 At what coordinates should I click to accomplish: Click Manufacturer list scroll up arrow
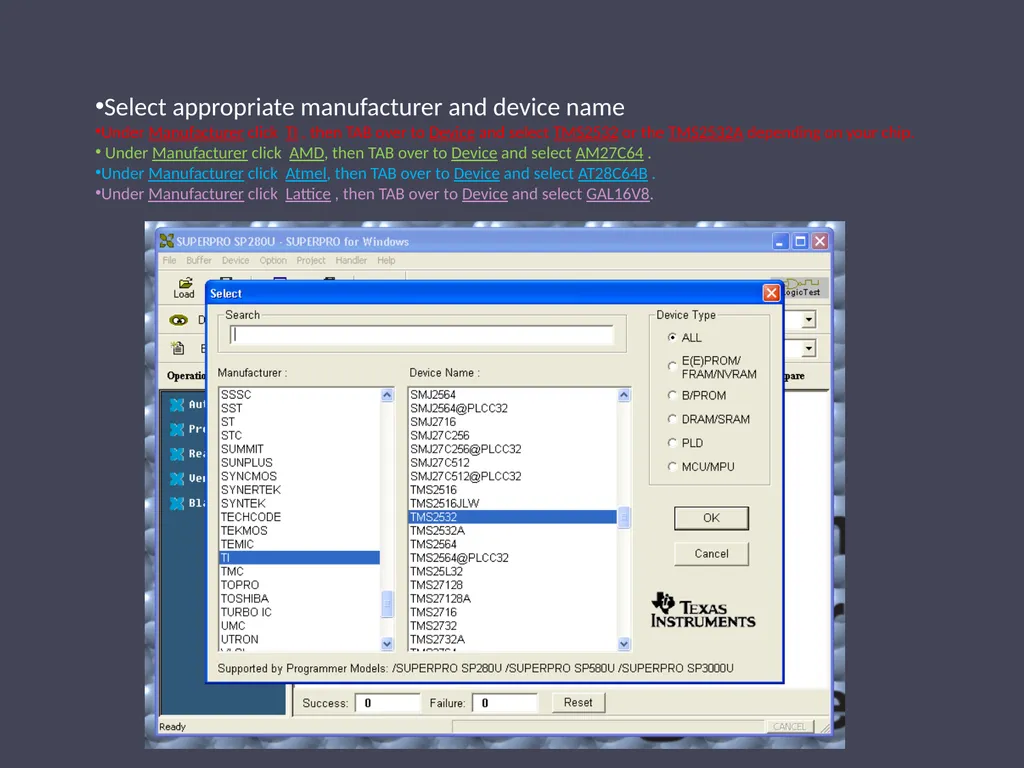click(x=387, y=394)
